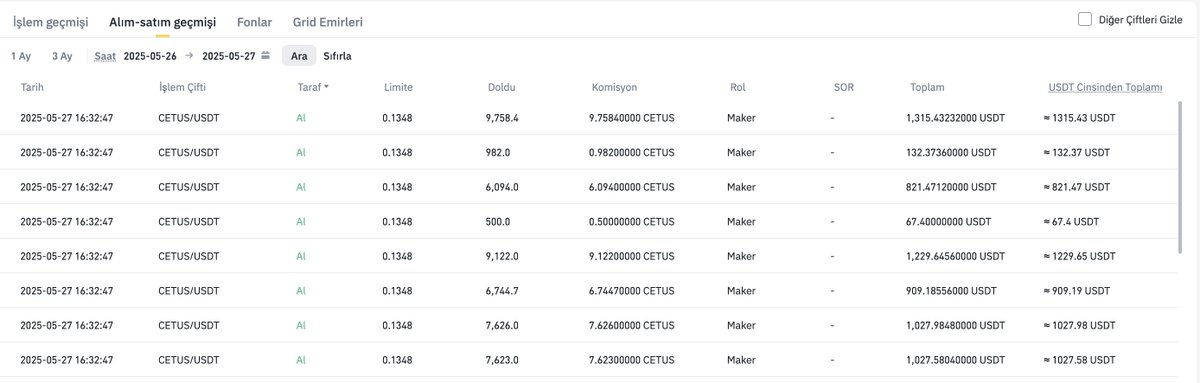Reset filters with Sıfırla
Screen dimensions: 1200x383
click(337, 56)
